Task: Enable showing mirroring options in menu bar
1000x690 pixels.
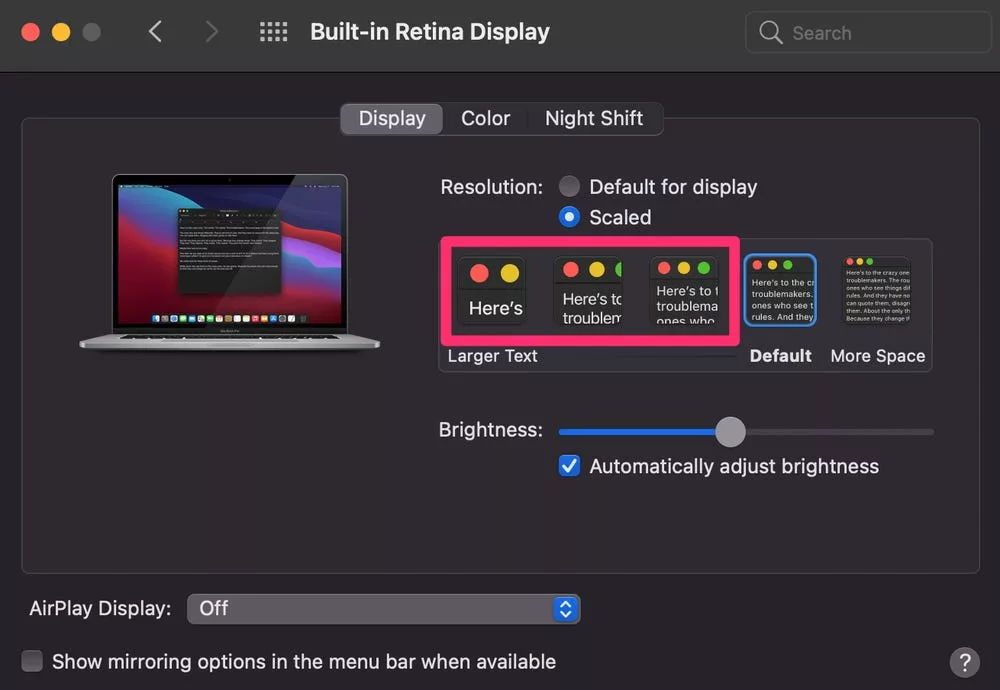Action: [32, 661]
